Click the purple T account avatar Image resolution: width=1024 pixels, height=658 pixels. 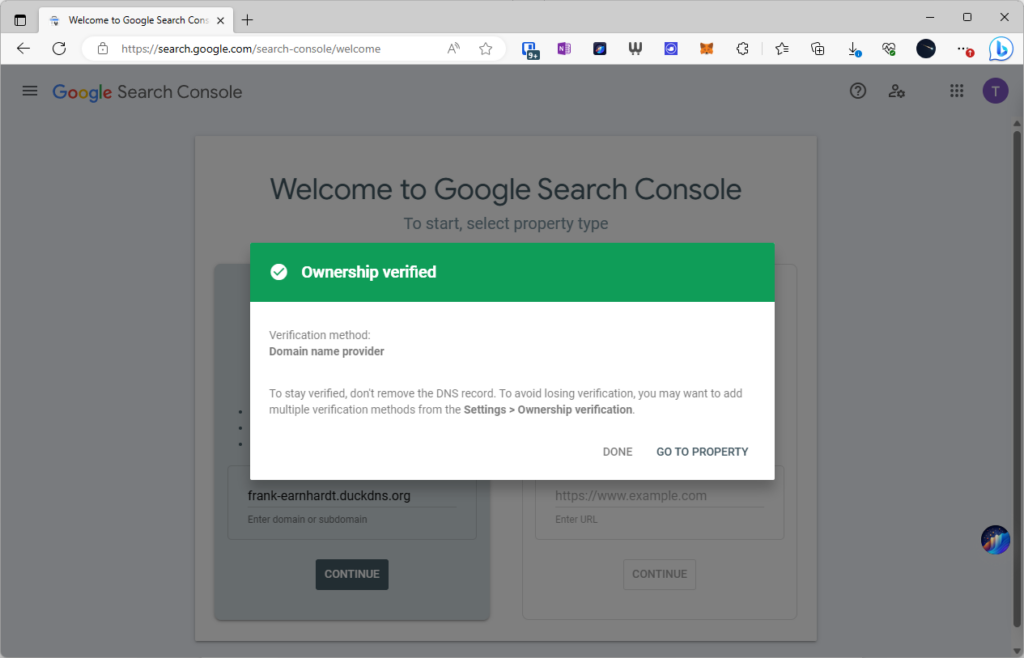995,91
